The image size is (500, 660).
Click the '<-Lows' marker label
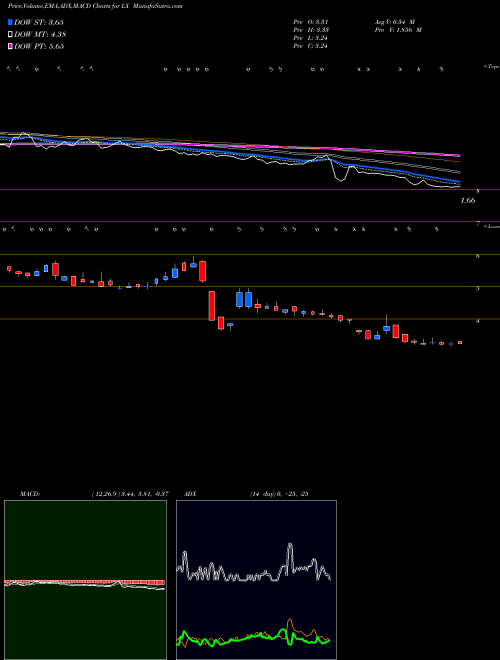tap(492, 226)
